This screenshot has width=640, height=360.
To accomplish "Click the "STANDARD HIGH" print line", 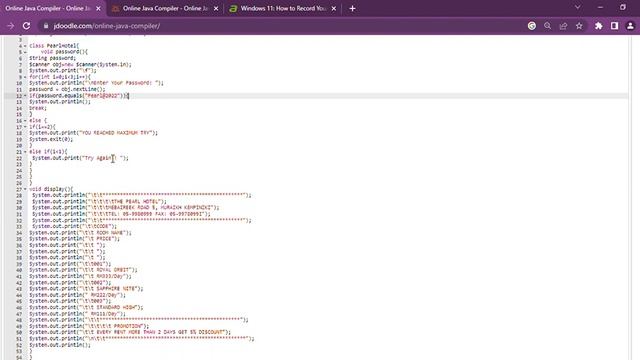I will [x=86, y=308].
